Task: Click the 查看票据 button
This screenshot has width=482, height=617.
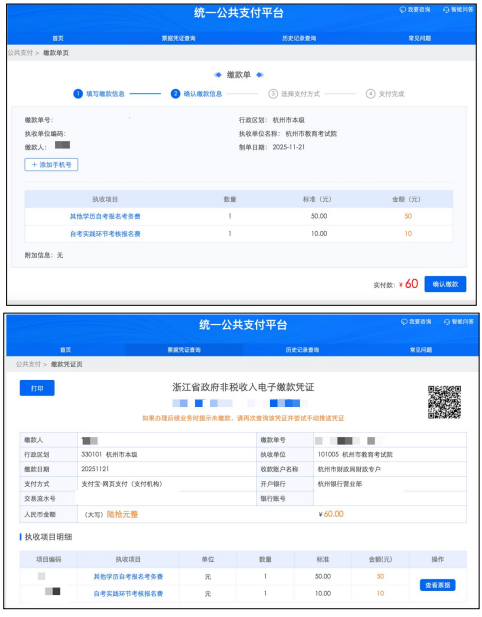Action: click(x=438, y=585)
